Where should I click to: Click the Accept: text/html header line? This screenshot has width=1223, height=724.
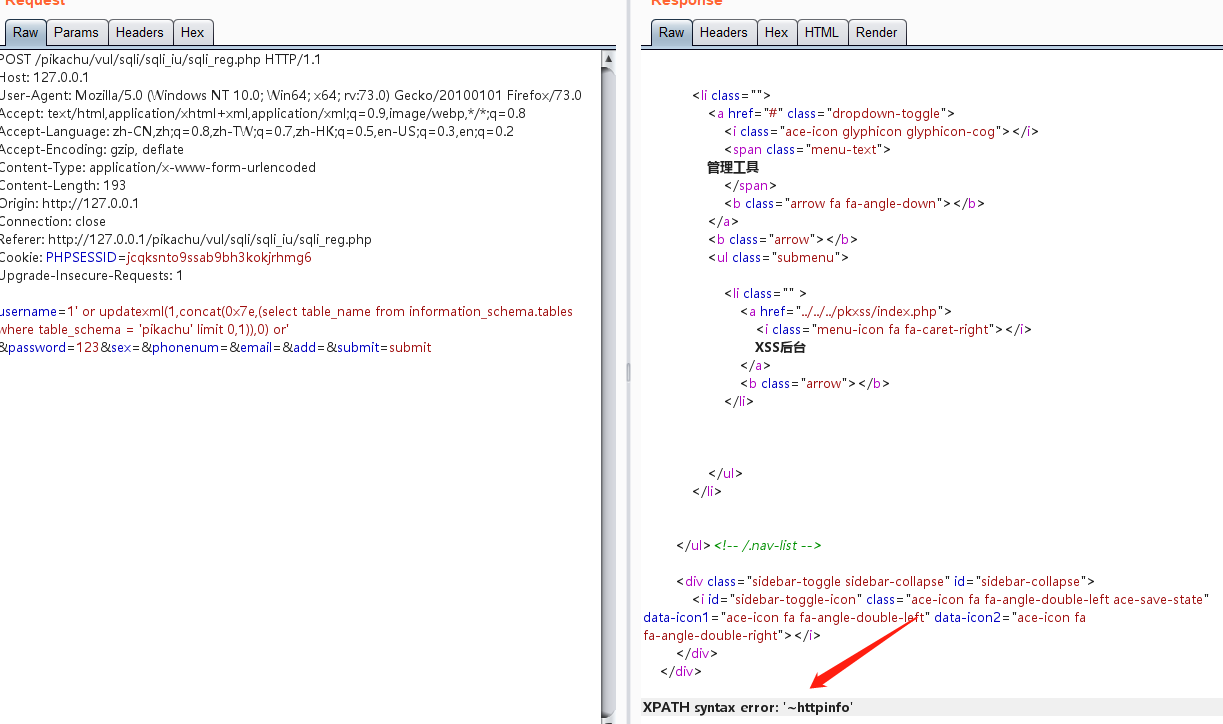point(262,113)
